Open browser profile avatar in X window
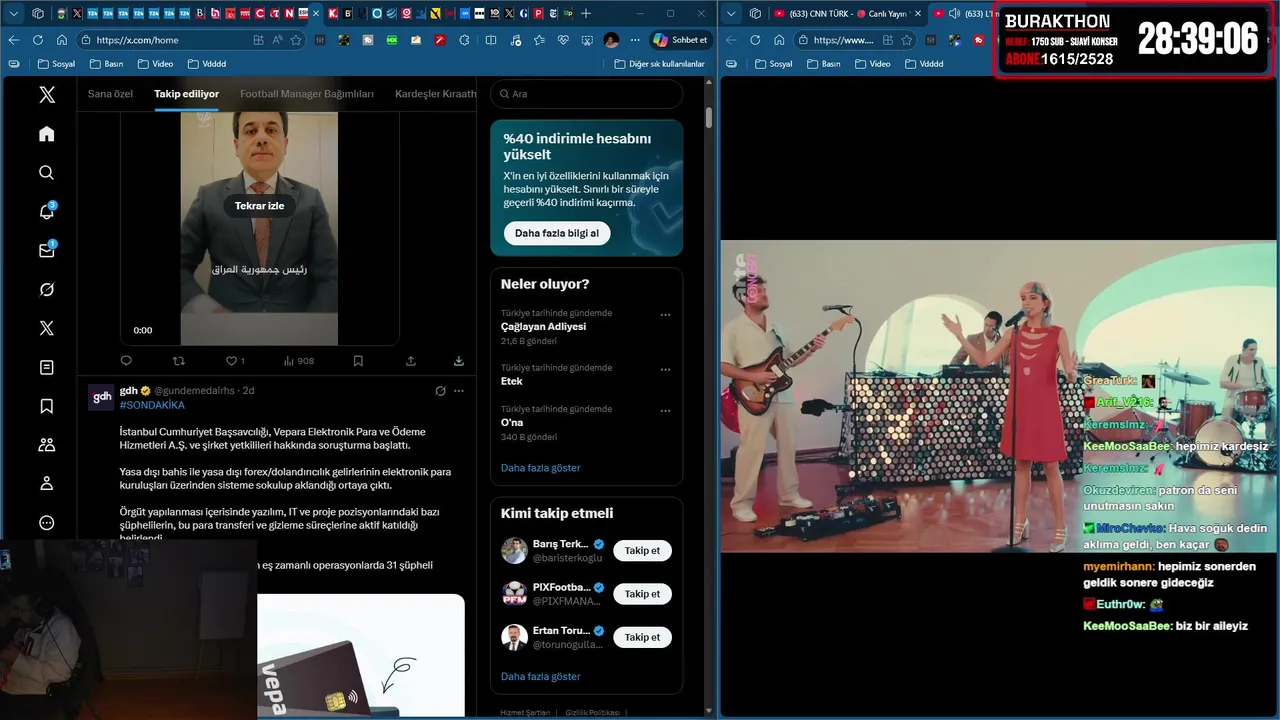 [x=611, y=40]
